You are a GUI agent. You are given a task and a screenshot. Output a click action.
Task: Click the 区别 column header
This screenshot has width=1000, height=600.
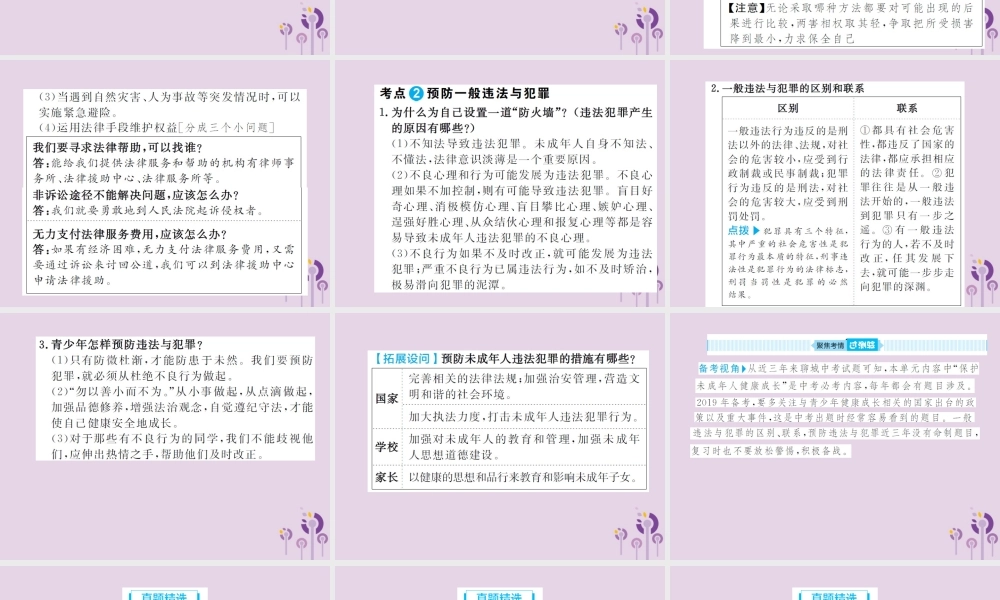click(x=788, y=108)
